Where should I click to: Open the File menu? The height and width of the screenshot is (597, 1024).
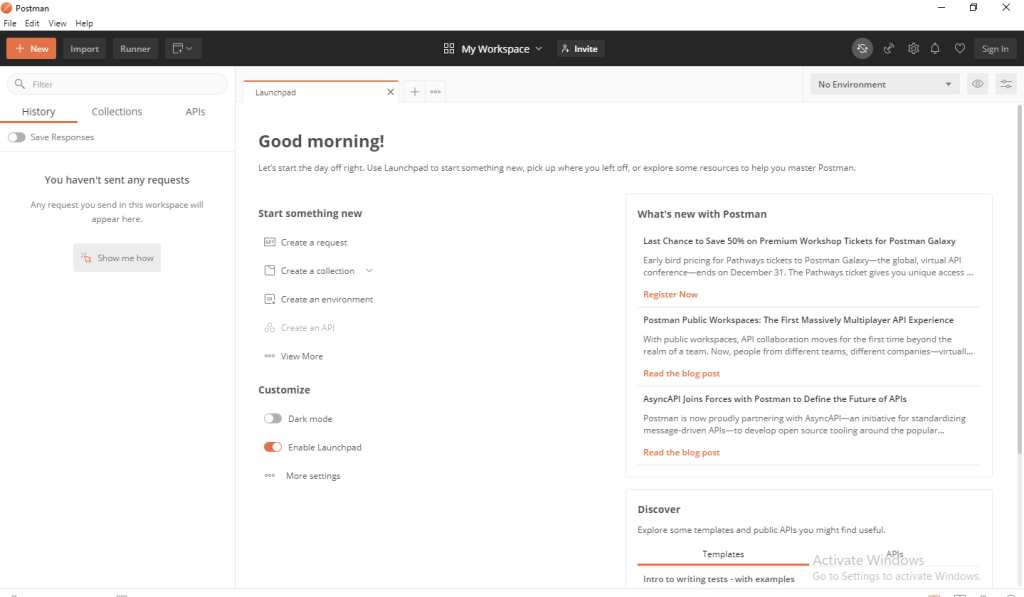[10, 23]
